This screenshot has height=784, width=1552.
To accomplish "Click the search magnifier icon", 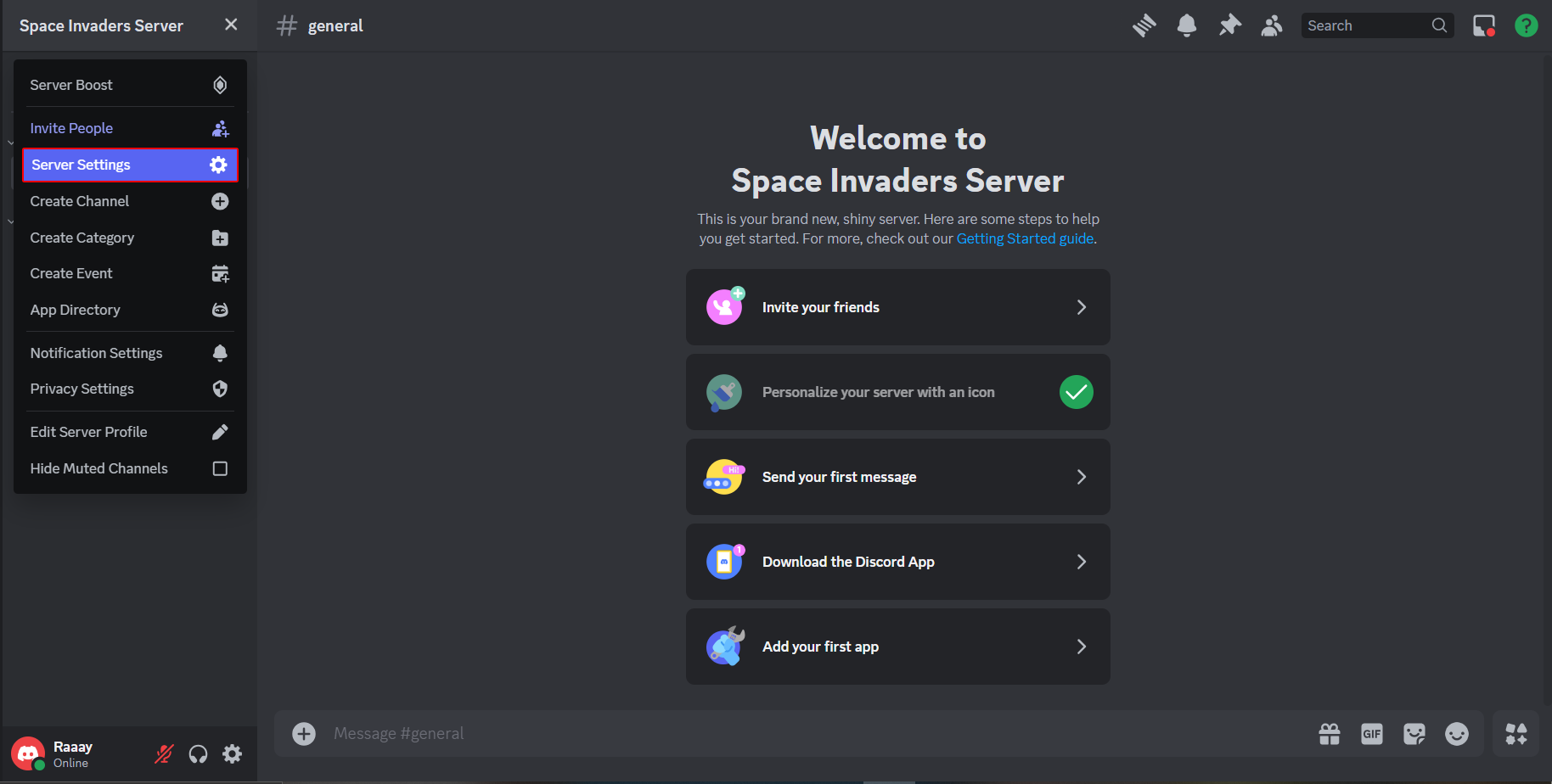I will pos(1439,25).
